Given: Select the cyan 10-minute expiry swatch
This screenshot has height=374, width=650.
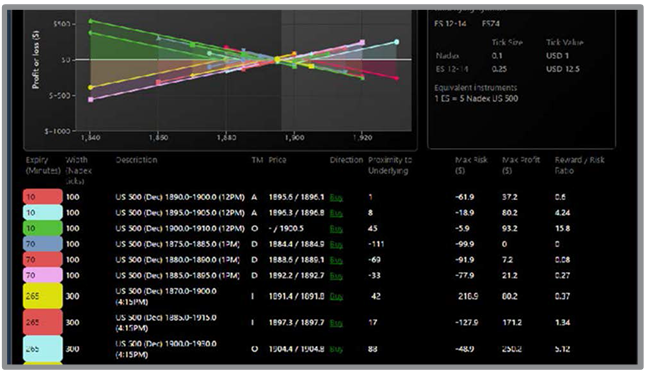Looking at the screenshot, I should [x=43, y=212].
